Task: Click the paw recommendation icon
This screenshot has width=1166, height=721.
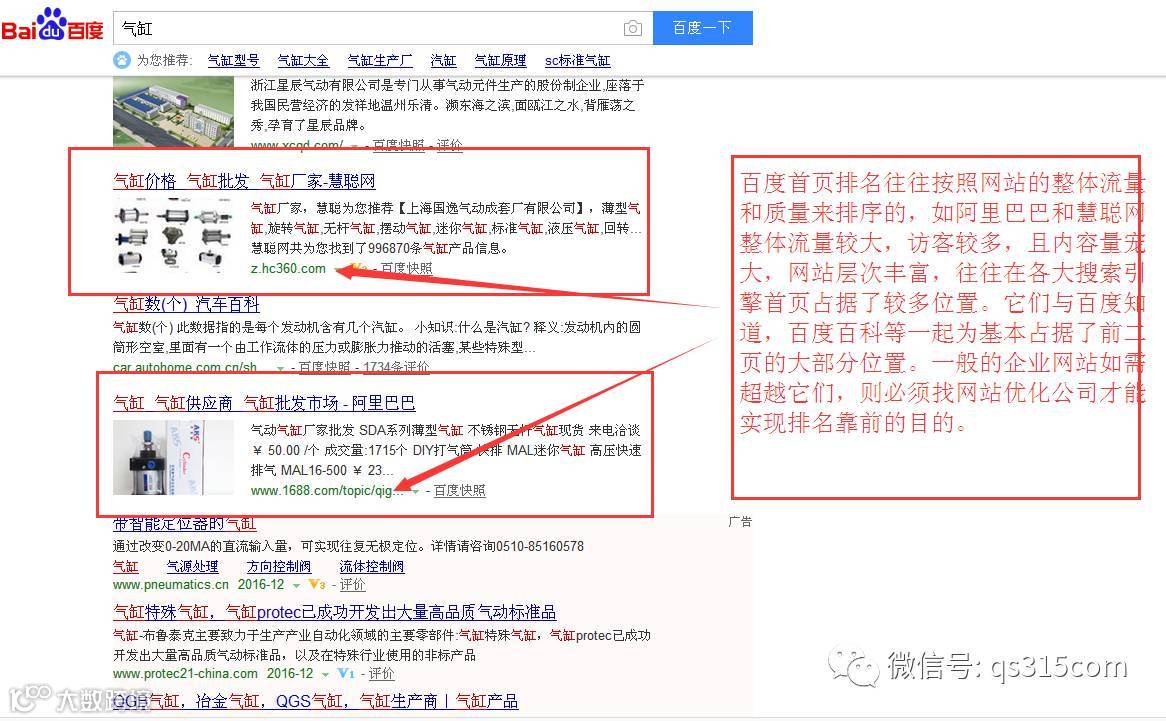Action: coord(121,60)
